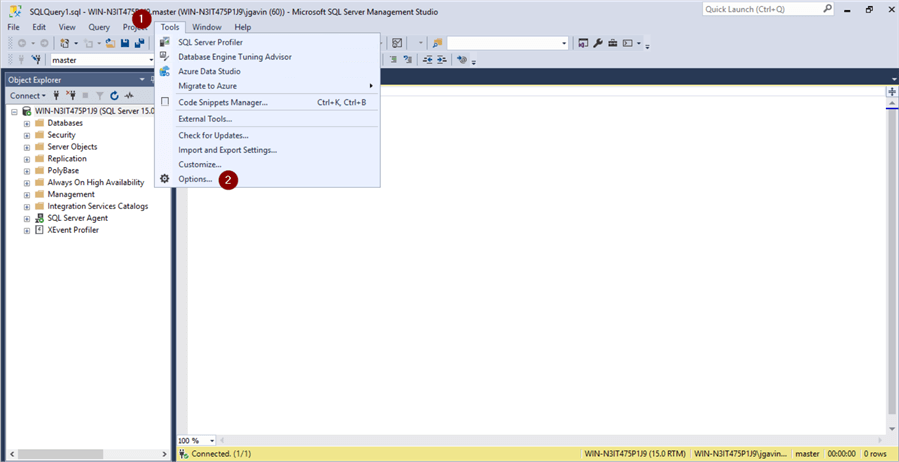Click the Save floppy disk icon
The height and width of the screenshot is (462, 899).
(125, 43)
